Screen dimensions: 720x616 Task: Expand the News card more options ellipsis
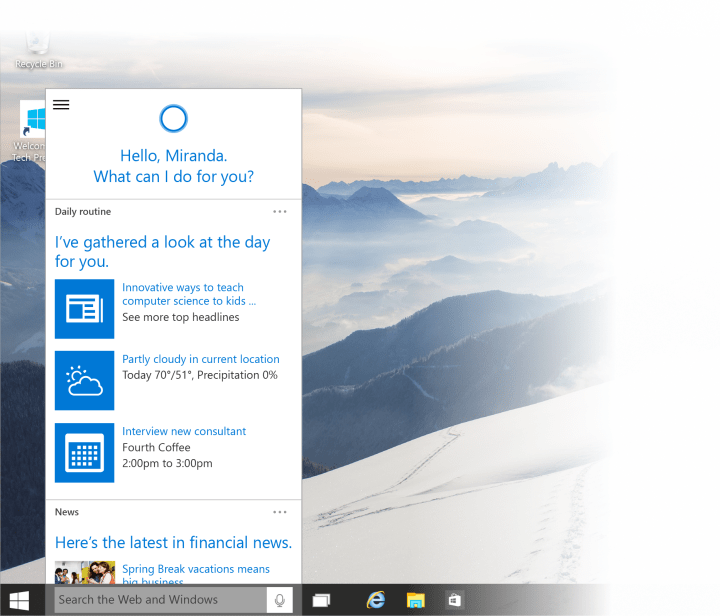pyautogui.click(x=280, y=512)
